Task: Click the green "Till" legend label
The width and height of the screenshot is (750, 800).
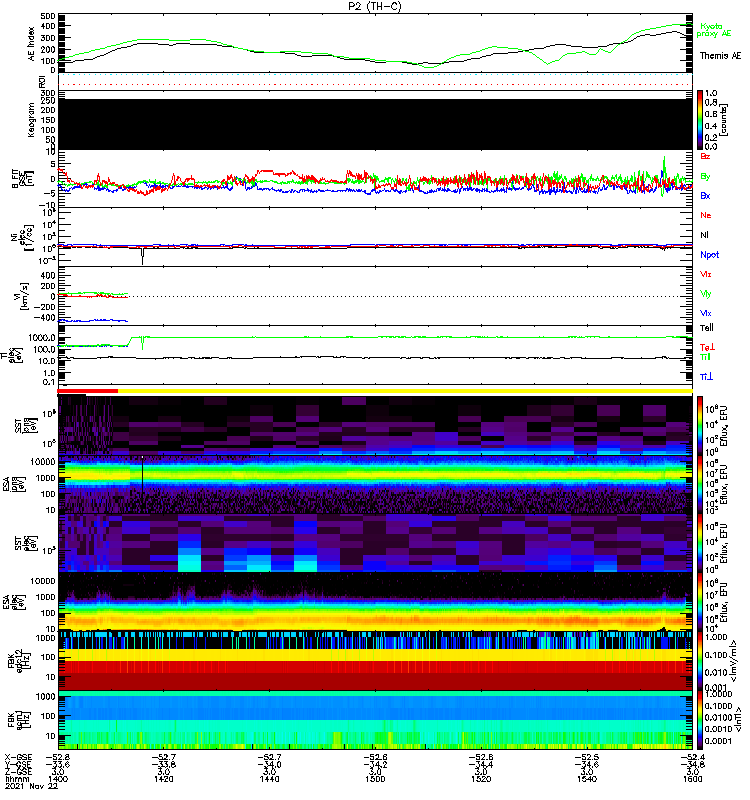Action: pyautogui.click(x=705, y=357)
